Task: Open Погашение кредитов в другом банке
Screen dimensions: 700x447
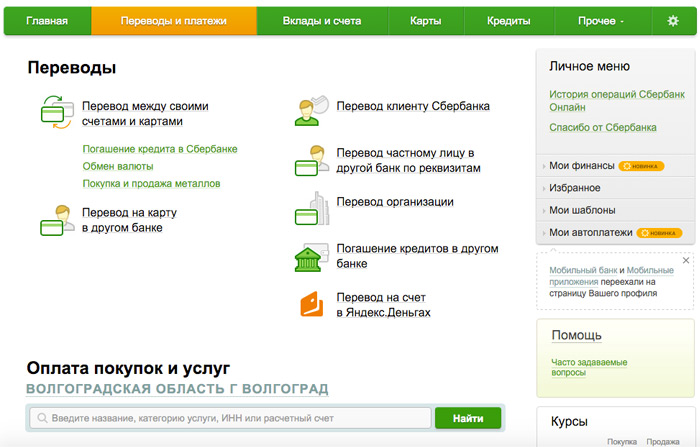Action: 417,256
